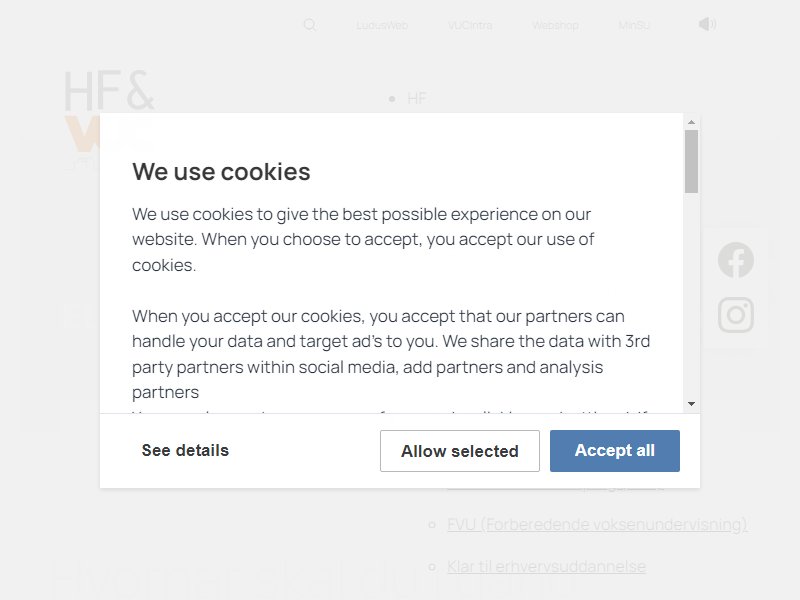Click the cookie dialog scroll-down arrow
The width and height of the screenshot is (800, 600).
pos(691,404)
